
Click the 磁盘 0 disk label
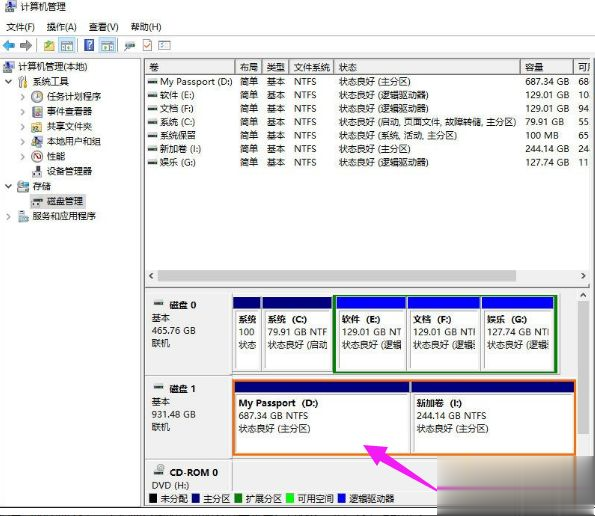coord(183,305)
